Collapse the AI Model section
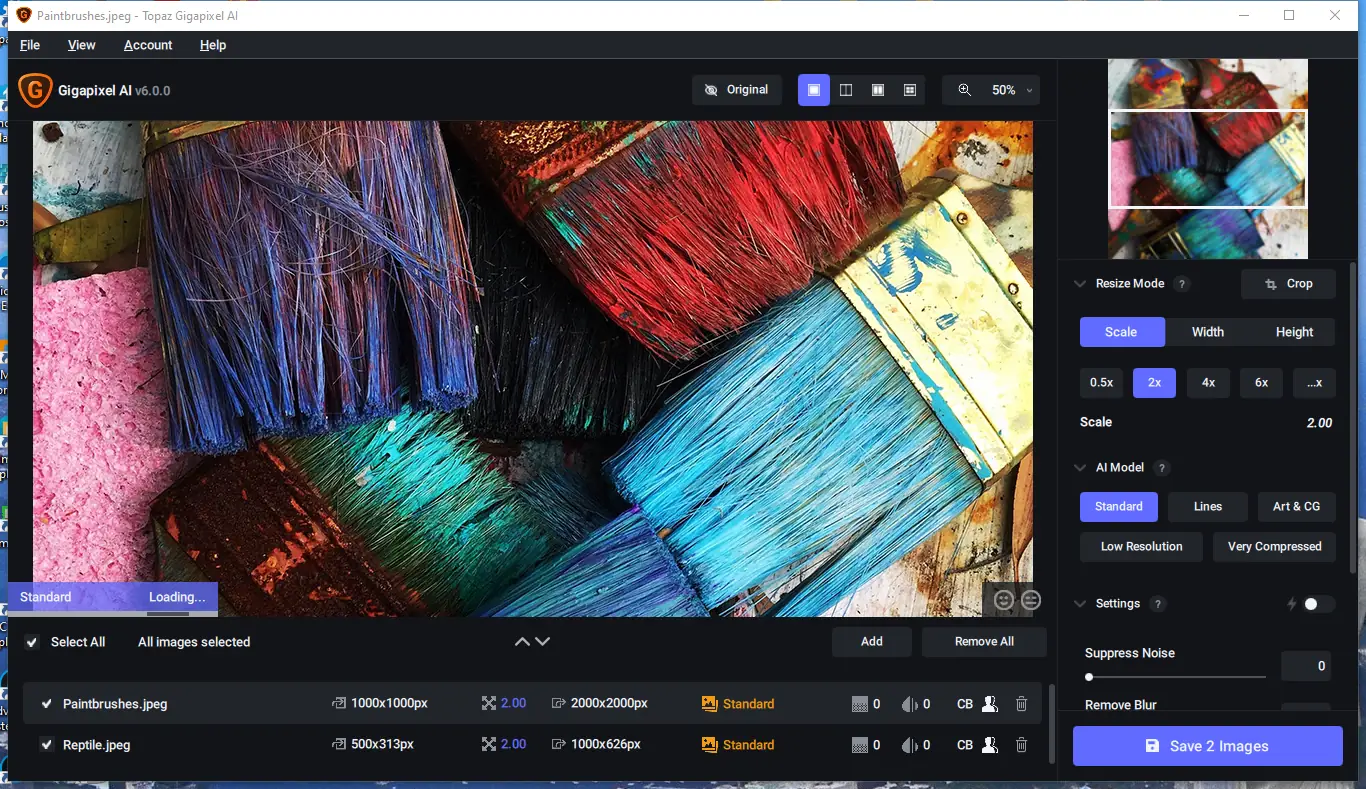 click(1080, 468)
